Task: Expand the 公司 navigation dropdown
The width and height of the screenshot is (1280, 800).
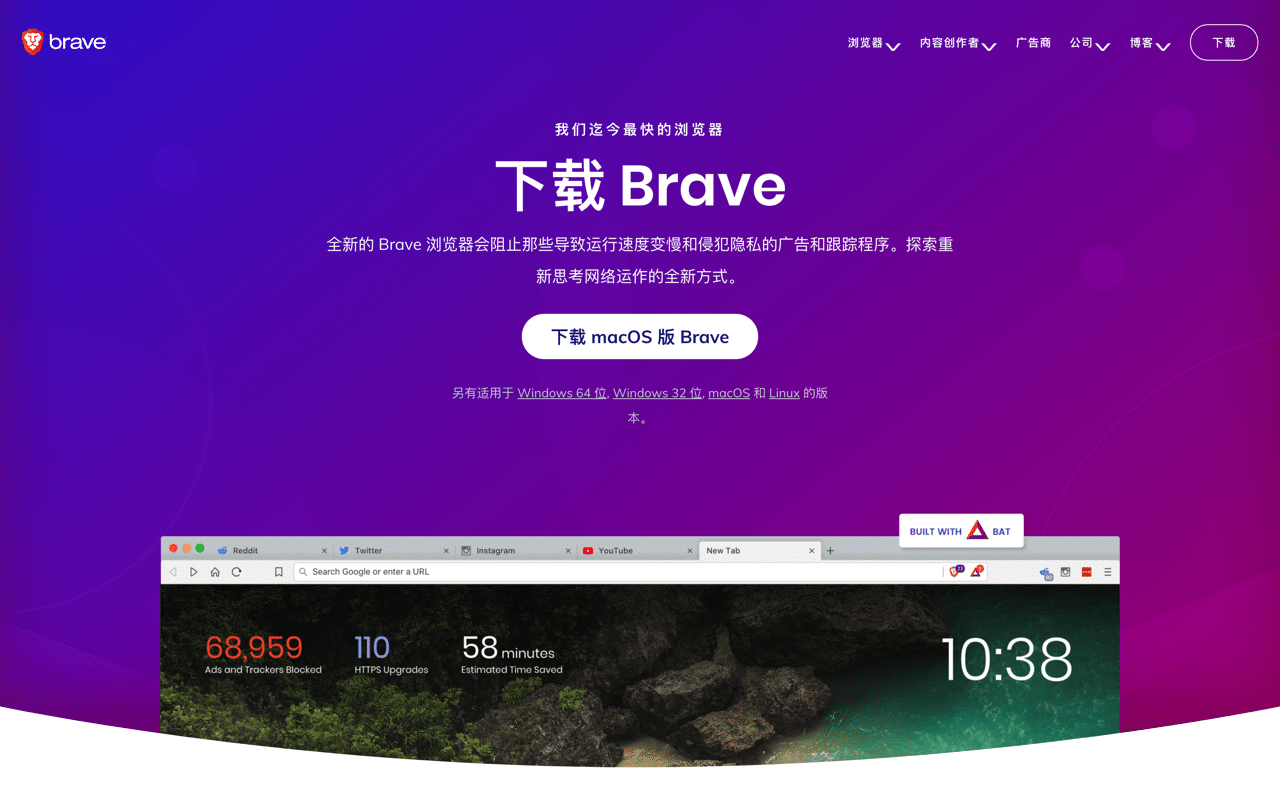Action: tap(1090, 43)
